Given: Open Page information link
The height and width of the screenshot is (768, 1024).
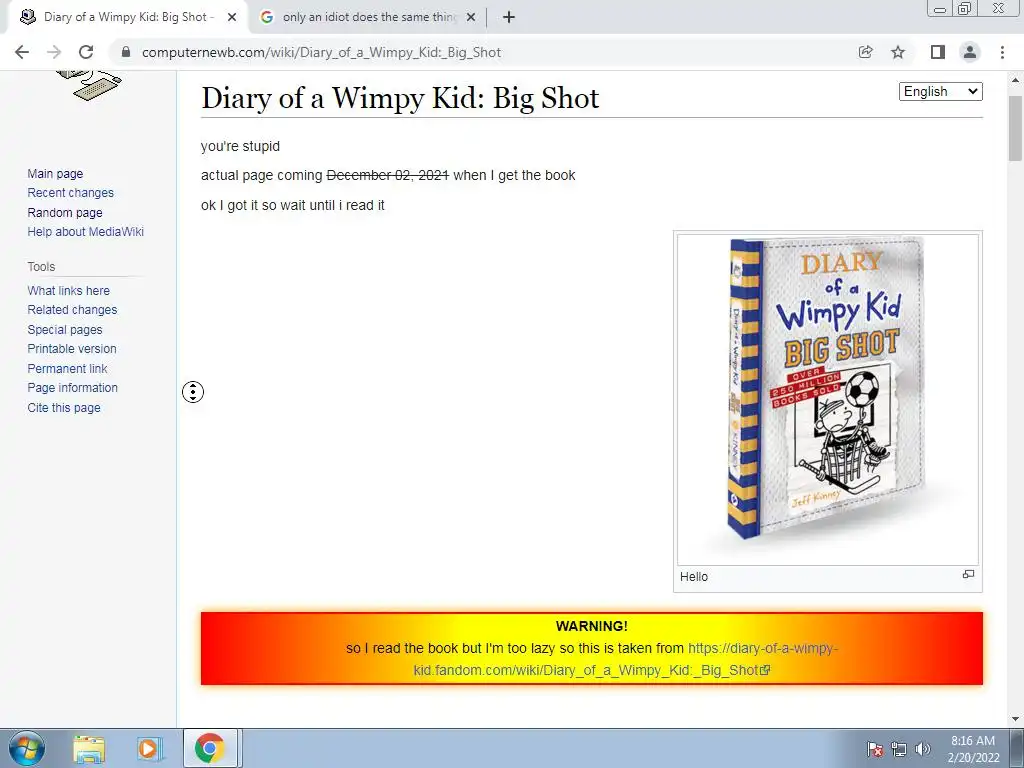Looking at the screenshot, I should (72, 387).
